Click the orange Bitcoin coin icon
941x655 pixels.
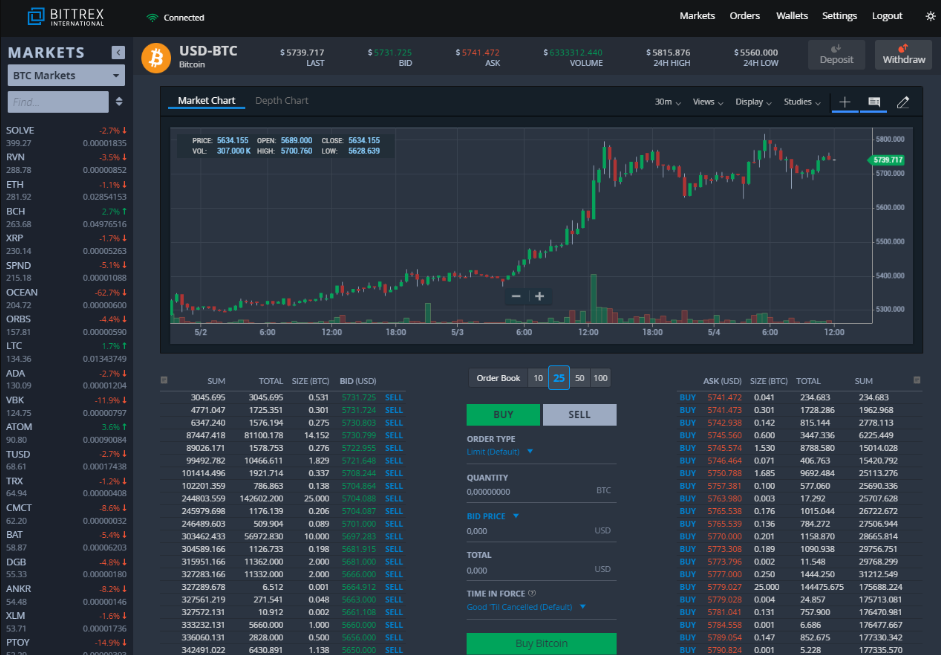156,58
